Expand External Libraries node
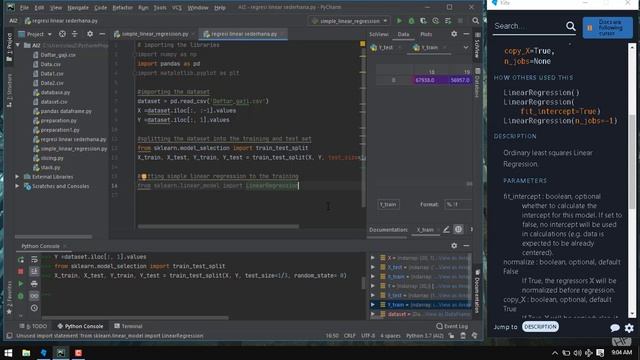This screenshot has width=640, height=360. [17, 177]
